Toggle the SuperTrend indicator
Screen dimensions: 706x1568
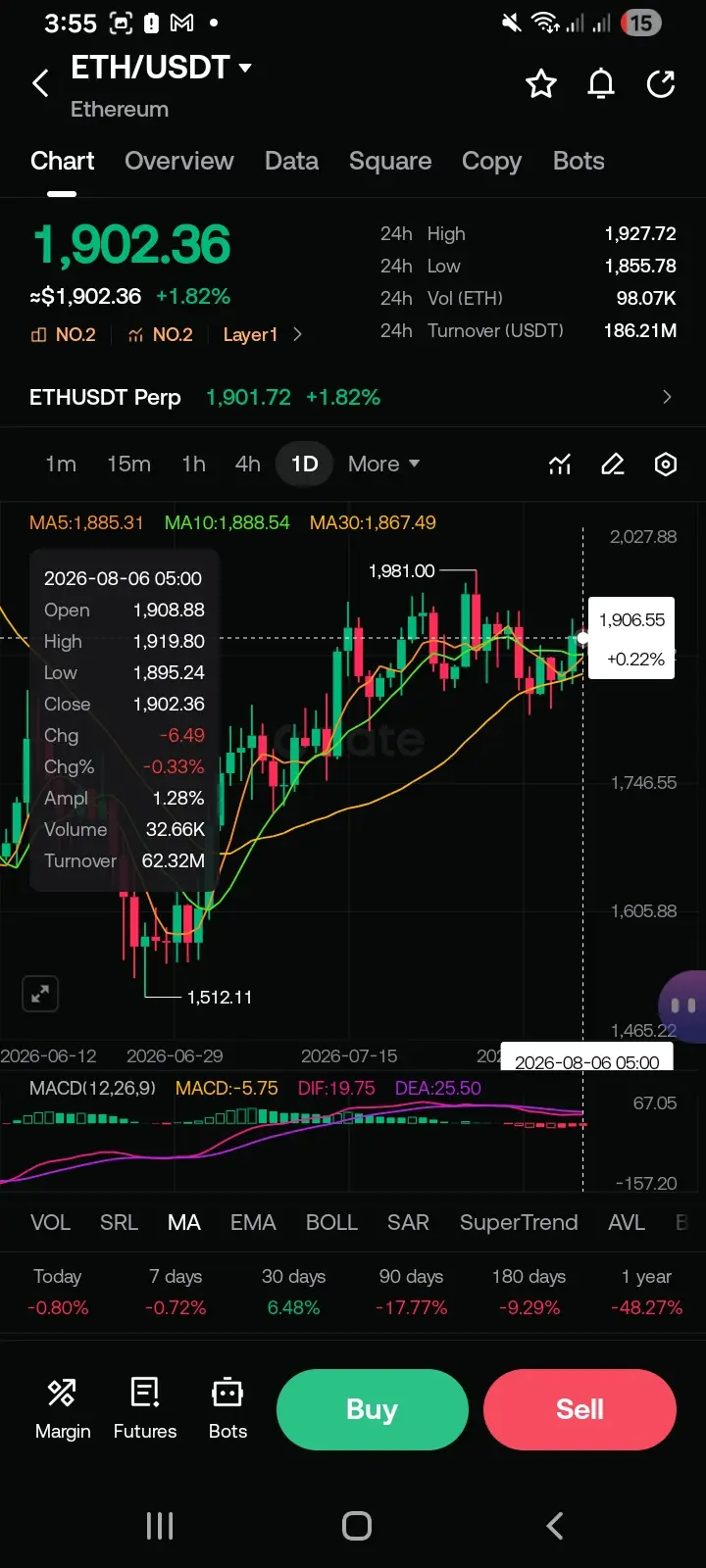click(519, 1222)
